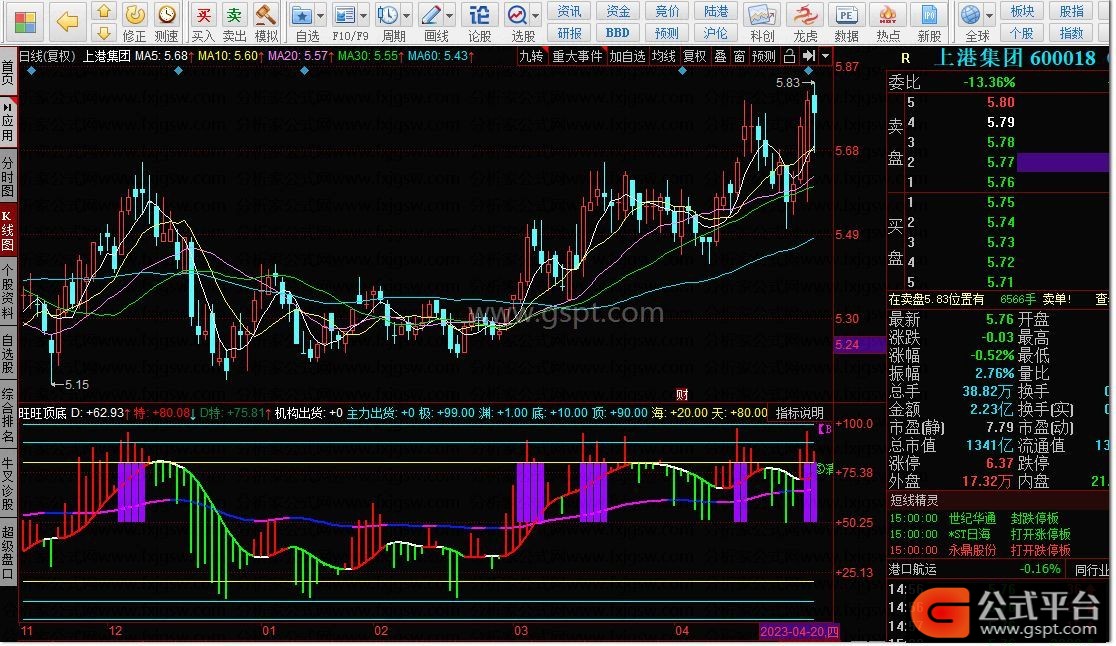The image size is (1116, 646).
Task: Click the 卖出 sell icon
Action: click(x=234, y=22)
